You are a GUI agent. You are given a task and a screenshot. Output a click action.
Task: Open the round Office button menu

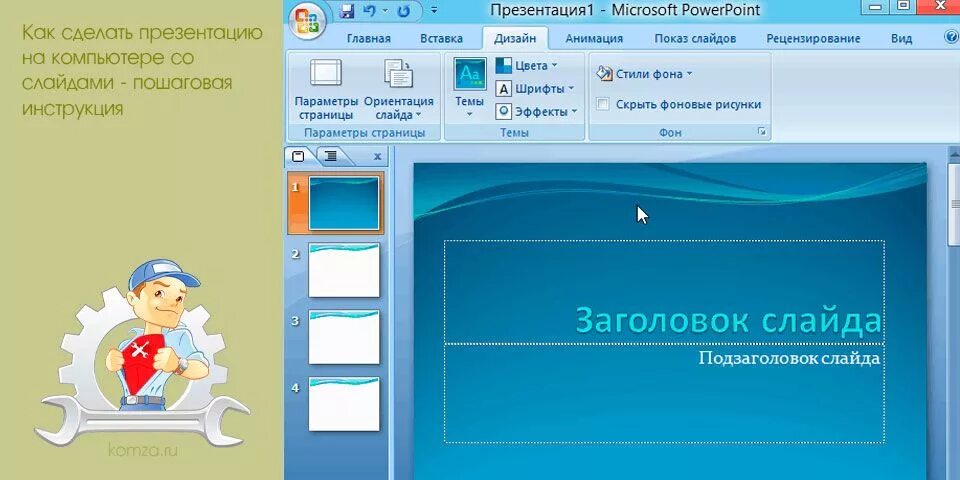pyautogui.click(x=307, y=20)
